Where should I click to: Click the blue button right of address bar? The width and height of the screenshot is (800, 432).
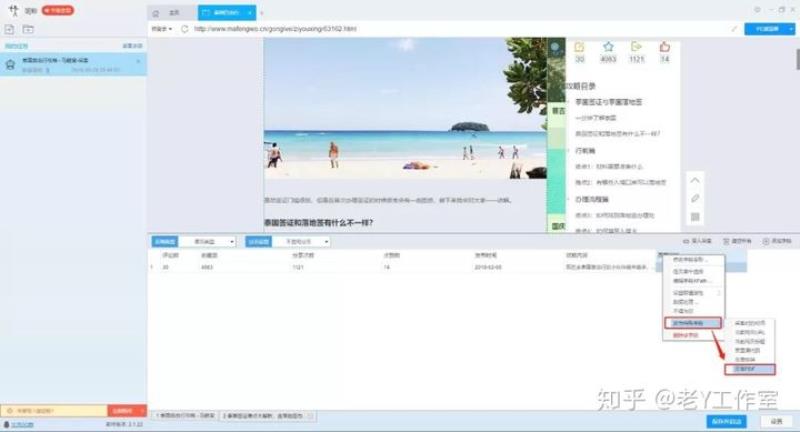767,29
